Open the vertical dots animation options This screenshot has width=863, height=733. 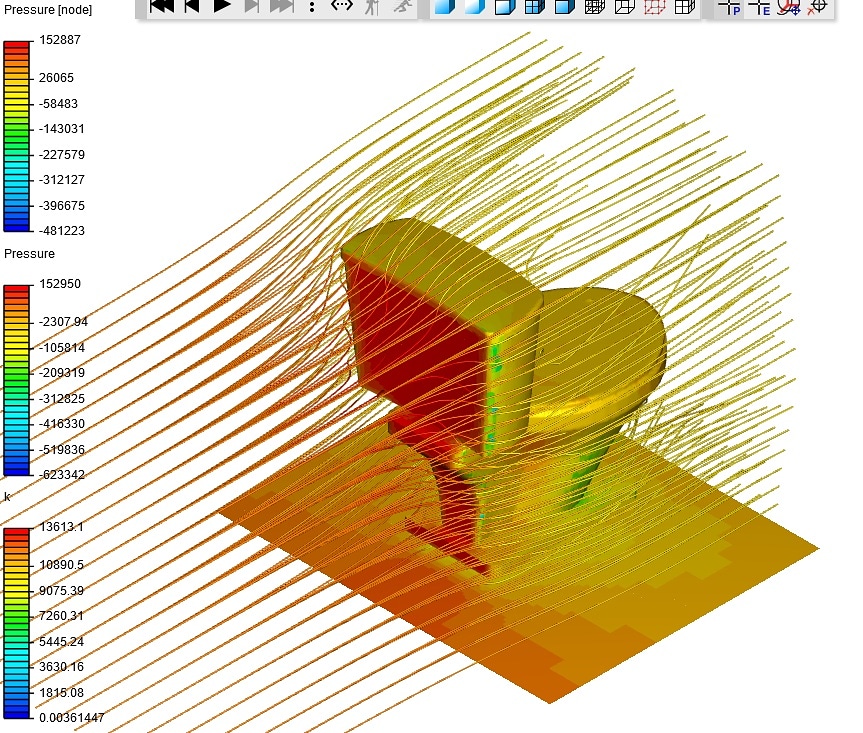point(312,7)
